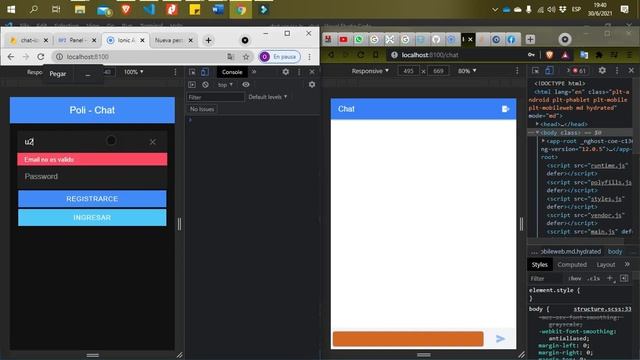Click the error count badge showing 61
This screenshot has height=360, width=640.
(579, 71)
